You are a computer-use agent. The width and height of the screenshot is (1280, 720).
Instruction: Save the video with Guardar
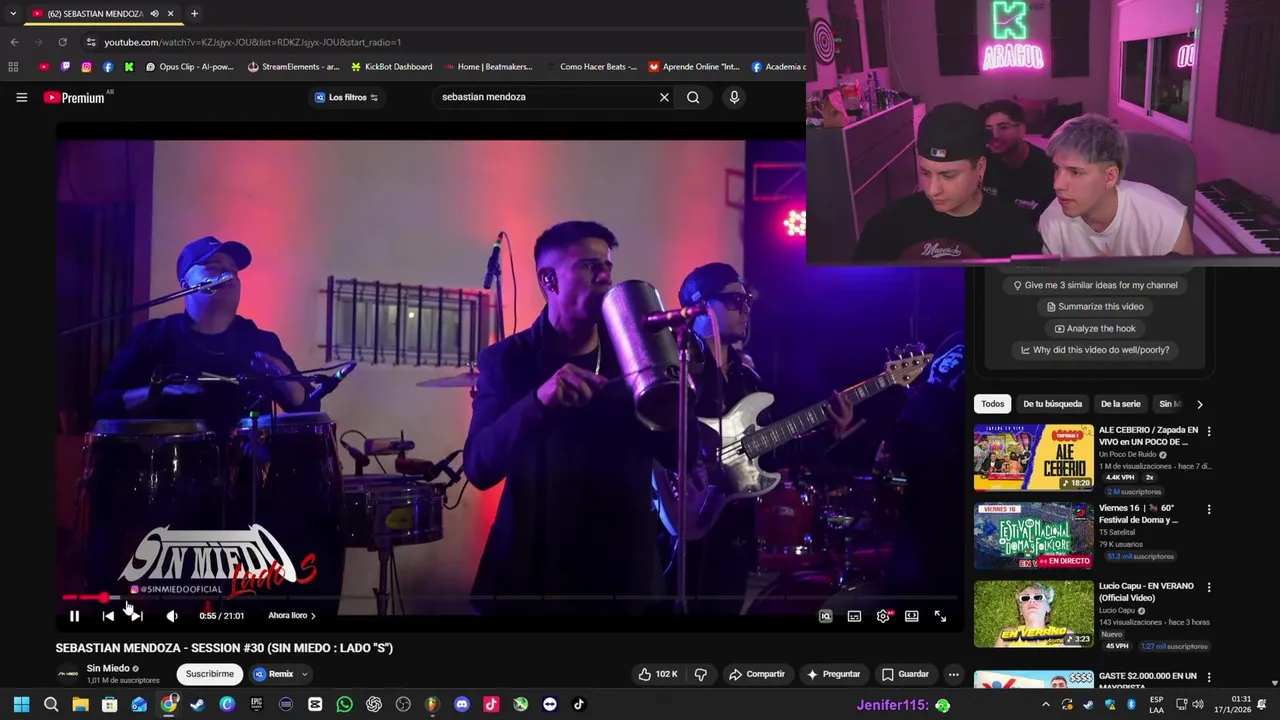click(905, 674)
